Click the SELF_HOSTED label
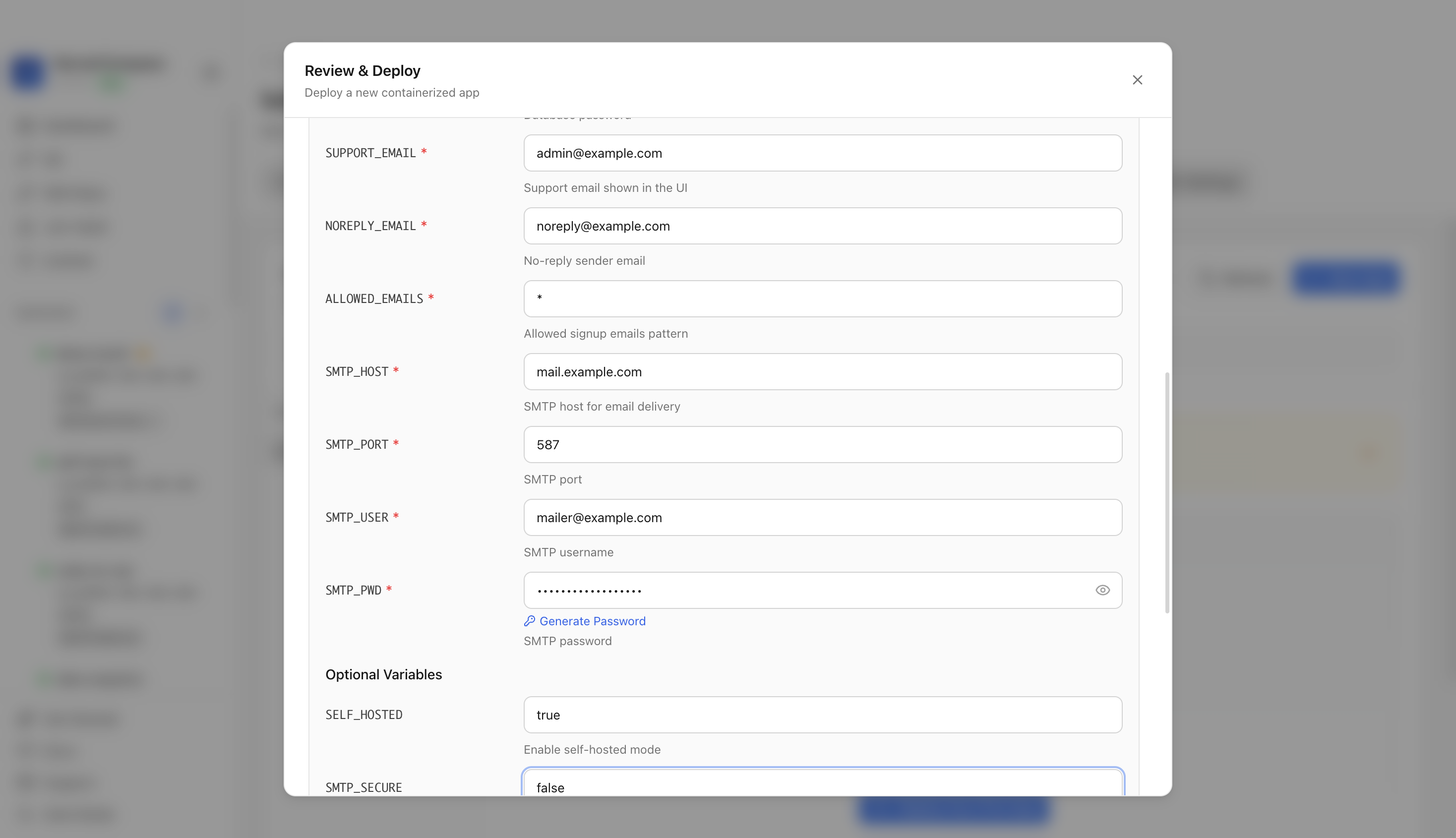The width and height of the screenshot is (1456, 838). tap(364, 715)
